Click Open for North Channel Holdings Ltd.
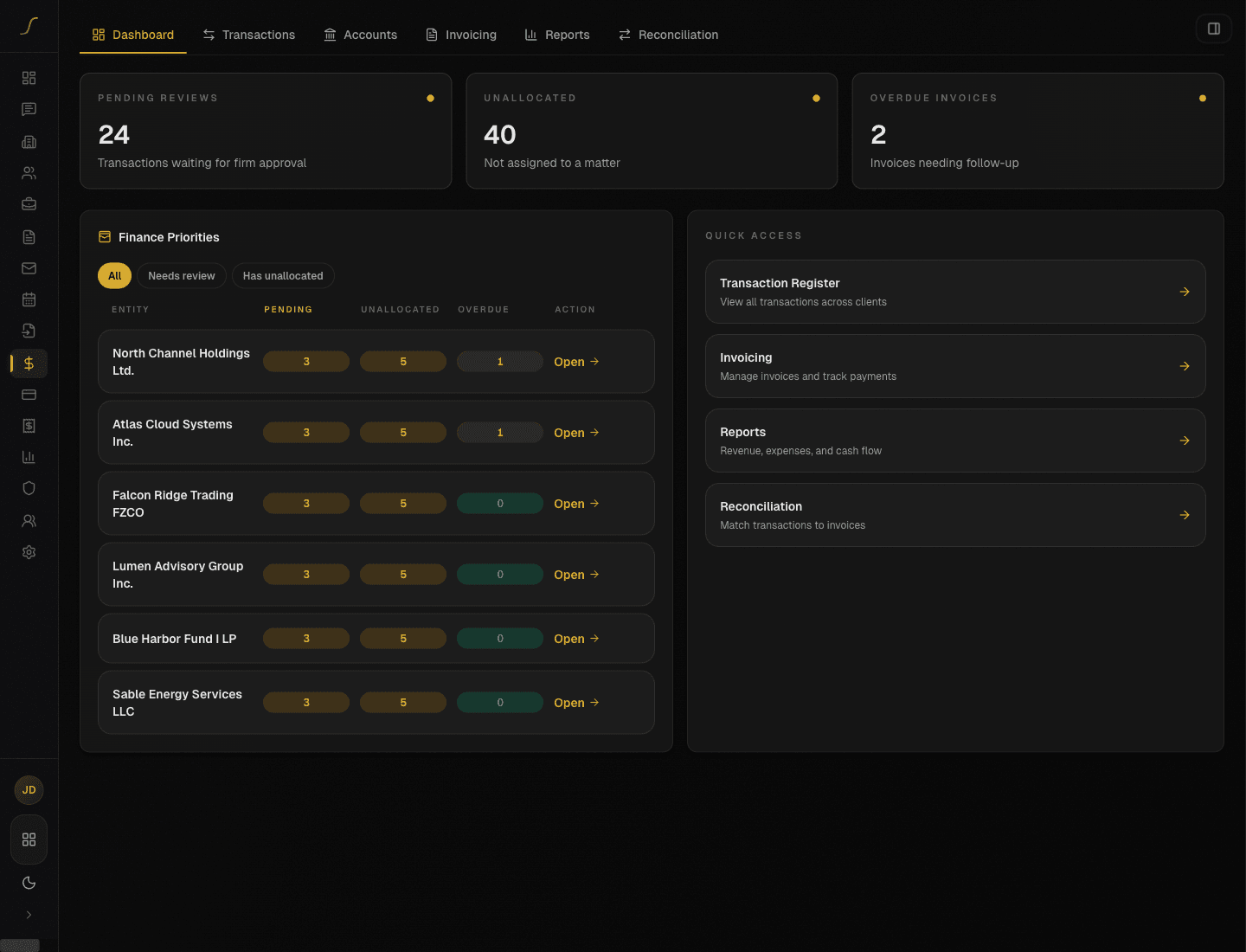Screen dimensions: 1246x952 576,362
